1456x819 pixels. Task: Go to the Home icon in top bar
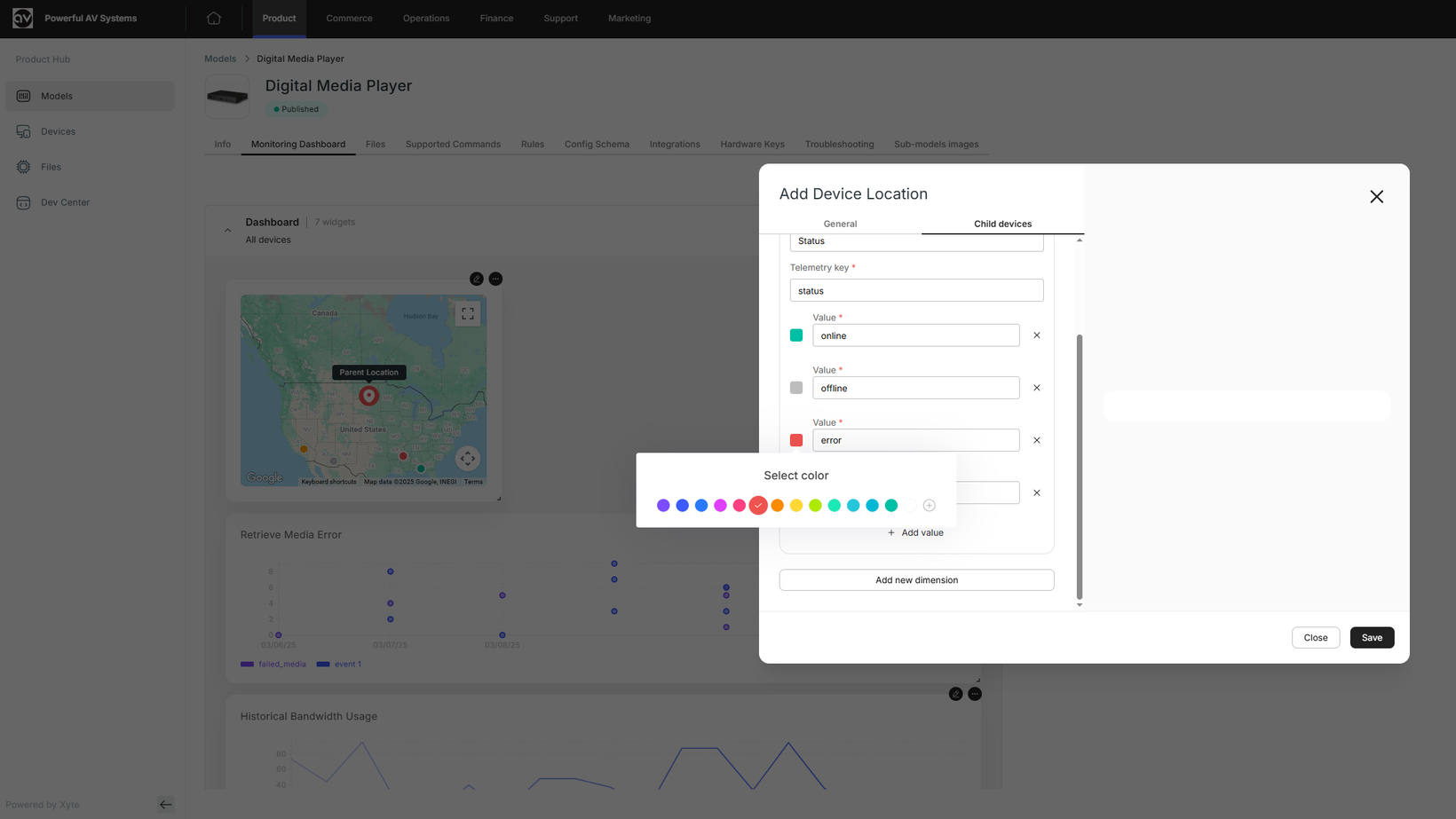tap(214, 18)
